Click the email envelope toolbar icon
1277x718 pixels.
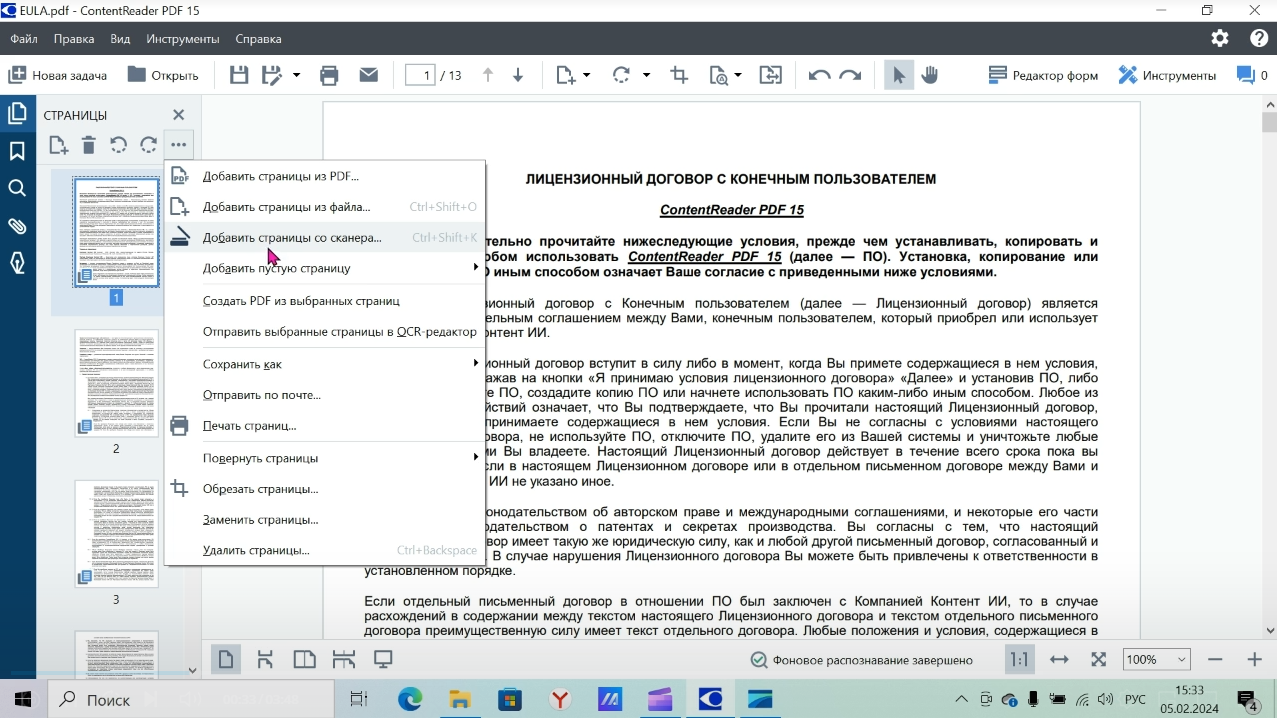coord(369,75)
